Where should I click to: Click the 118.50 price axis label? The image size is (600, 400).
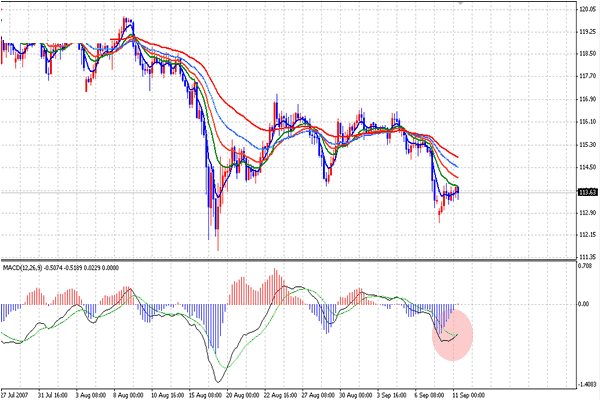coord(588,54)
